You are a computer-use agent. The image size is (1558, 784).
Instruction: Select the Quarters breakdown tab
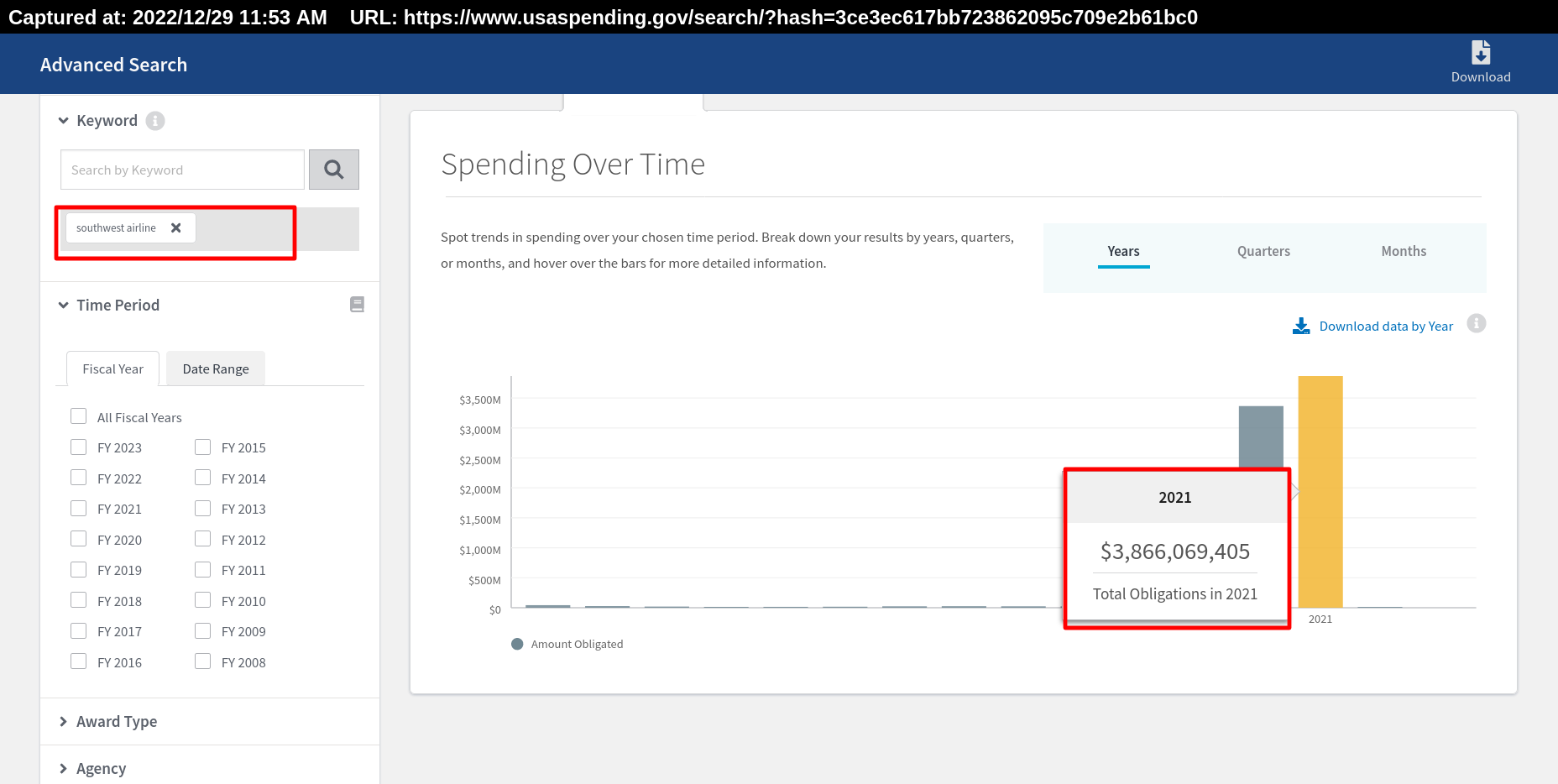coord(1263,252)
